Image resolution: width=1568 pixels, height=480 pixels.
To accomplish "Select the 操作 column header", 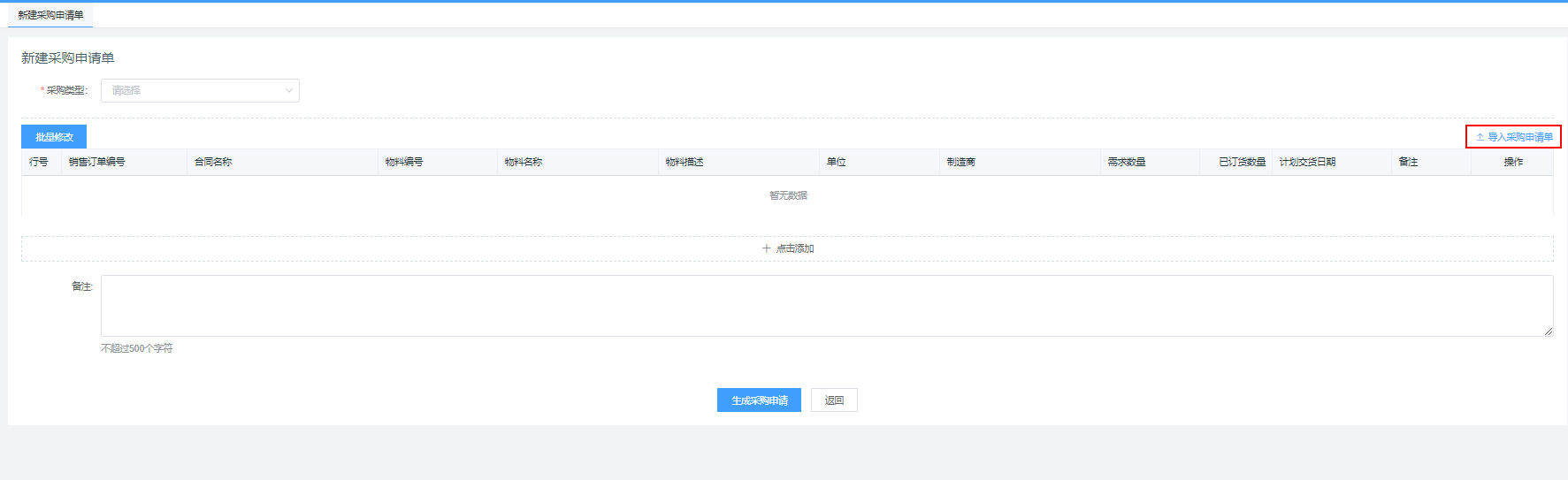I will pyautogui.click(x=1513, y=162).
